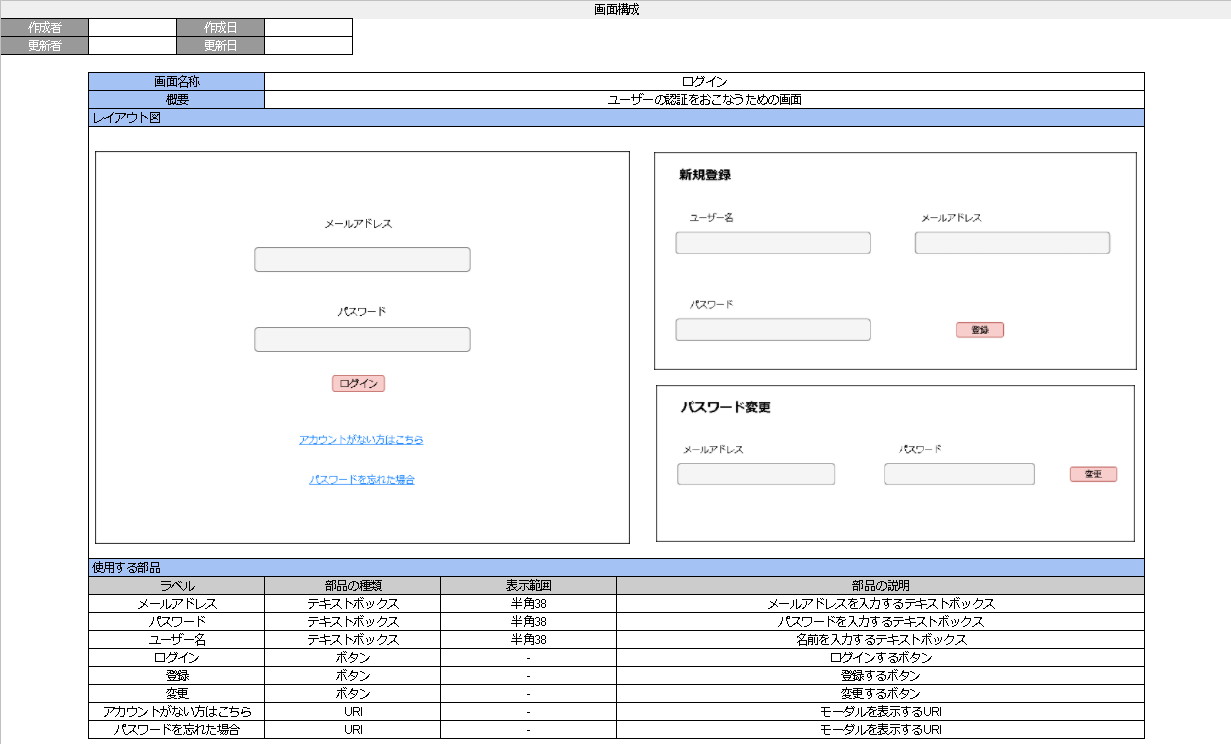Click the メールアドレス field in 新規登録

pos(1012,243)
